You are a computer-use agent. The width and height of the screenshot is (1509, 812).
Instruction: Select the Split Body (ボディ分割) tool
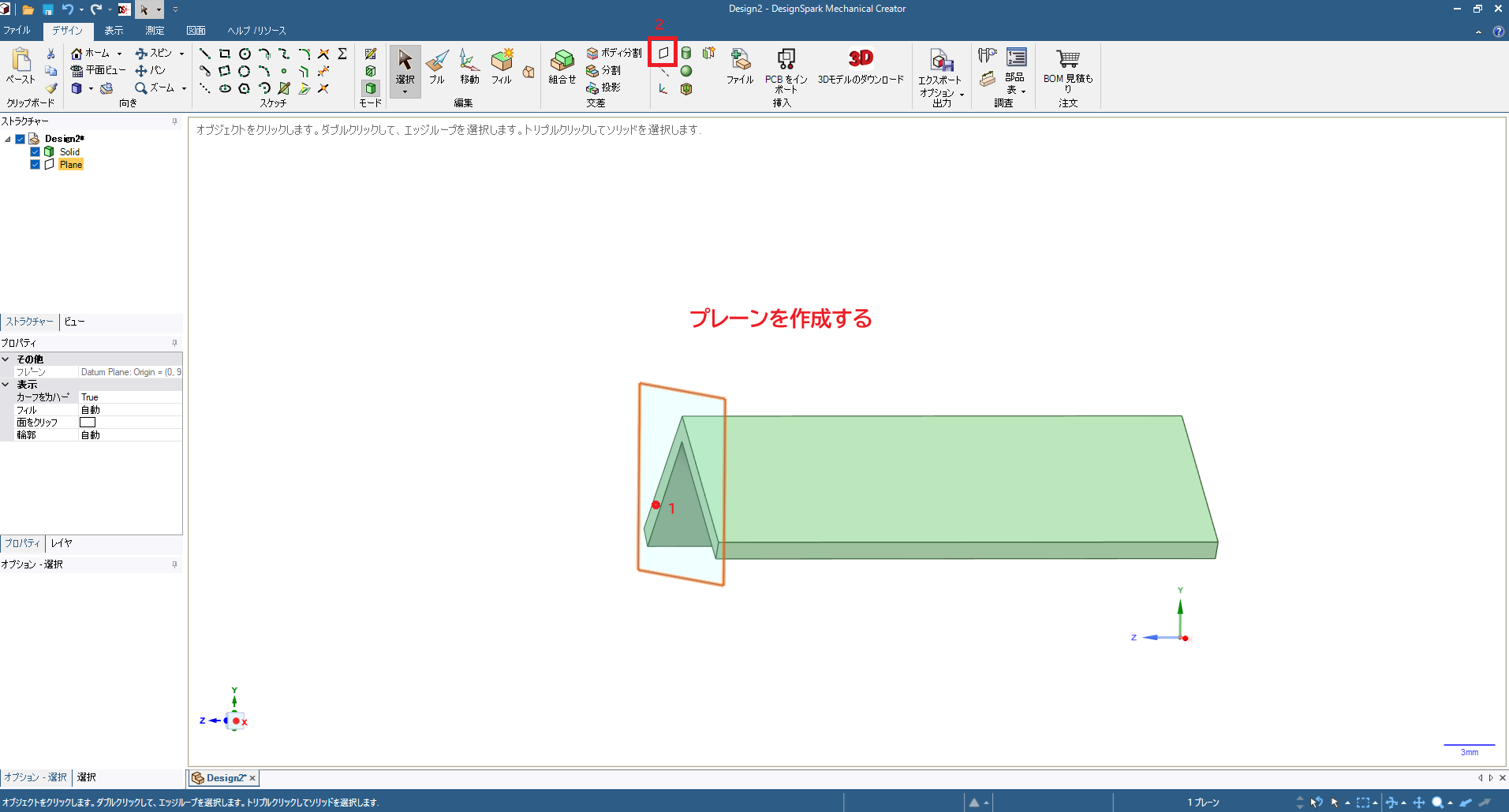tap(614, 53)
